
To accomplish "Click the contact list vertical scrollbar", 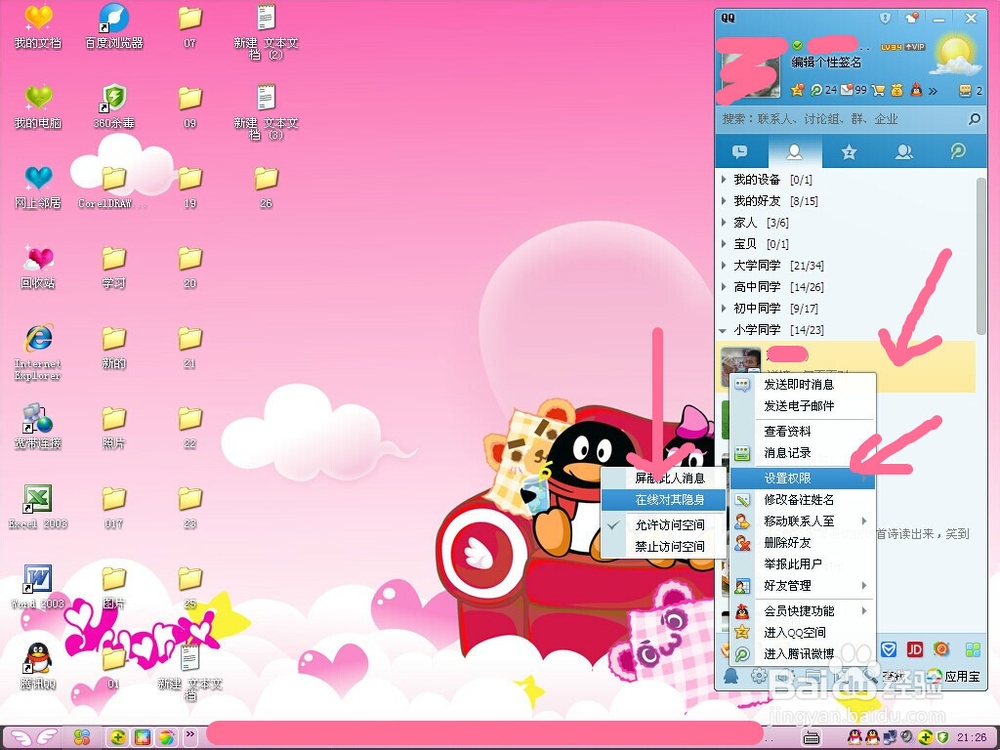I will (981, 255).
